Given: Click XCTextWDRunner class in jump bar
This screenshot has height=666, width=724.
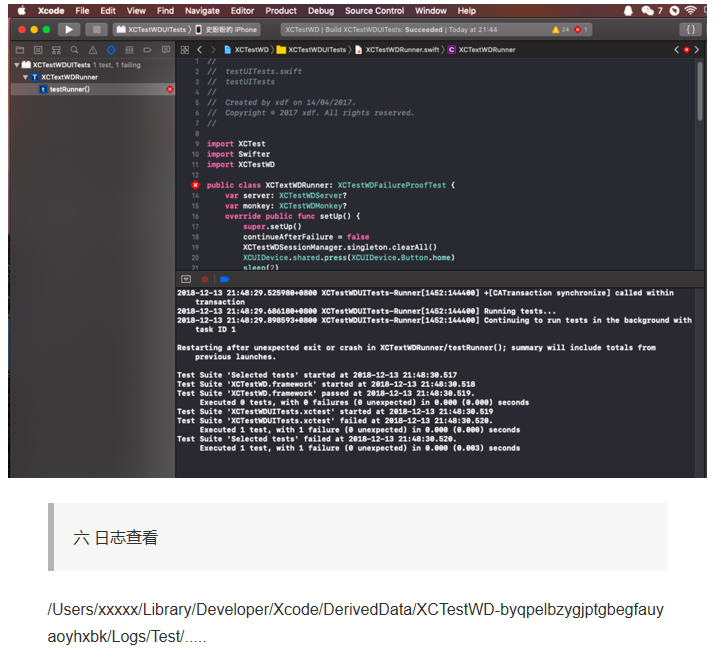Looking at the screenshot, I should 482,50.
